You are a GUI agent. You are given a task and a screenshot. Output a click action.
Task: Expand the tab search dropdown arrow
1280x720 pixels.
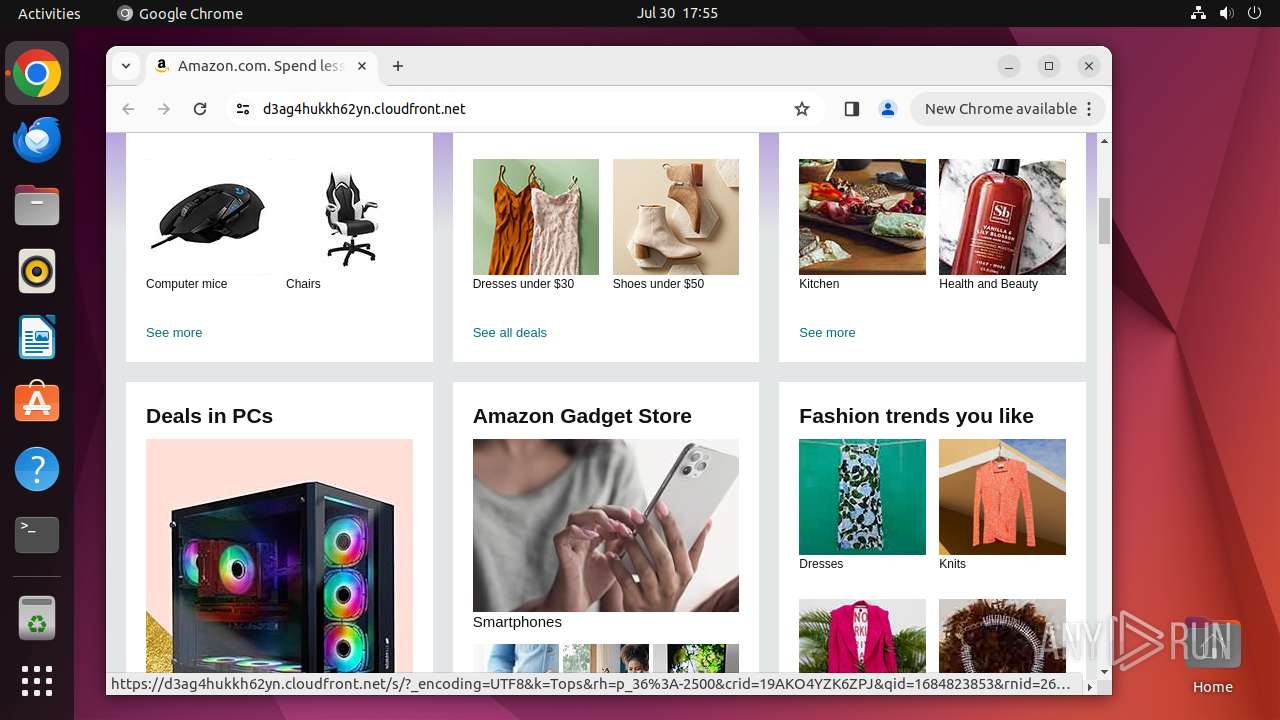click(x=126, y=66)
